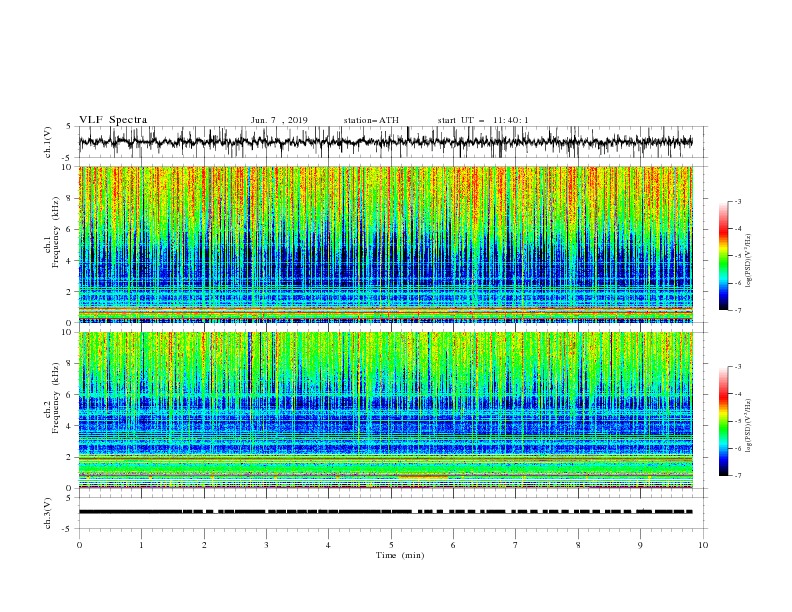Click the "station=ATH" header label

tap(371, 120)
